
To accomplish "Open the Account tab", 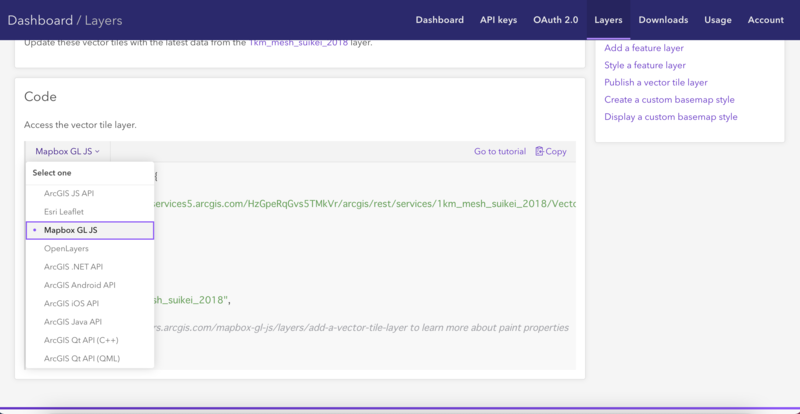I will 766,20.
